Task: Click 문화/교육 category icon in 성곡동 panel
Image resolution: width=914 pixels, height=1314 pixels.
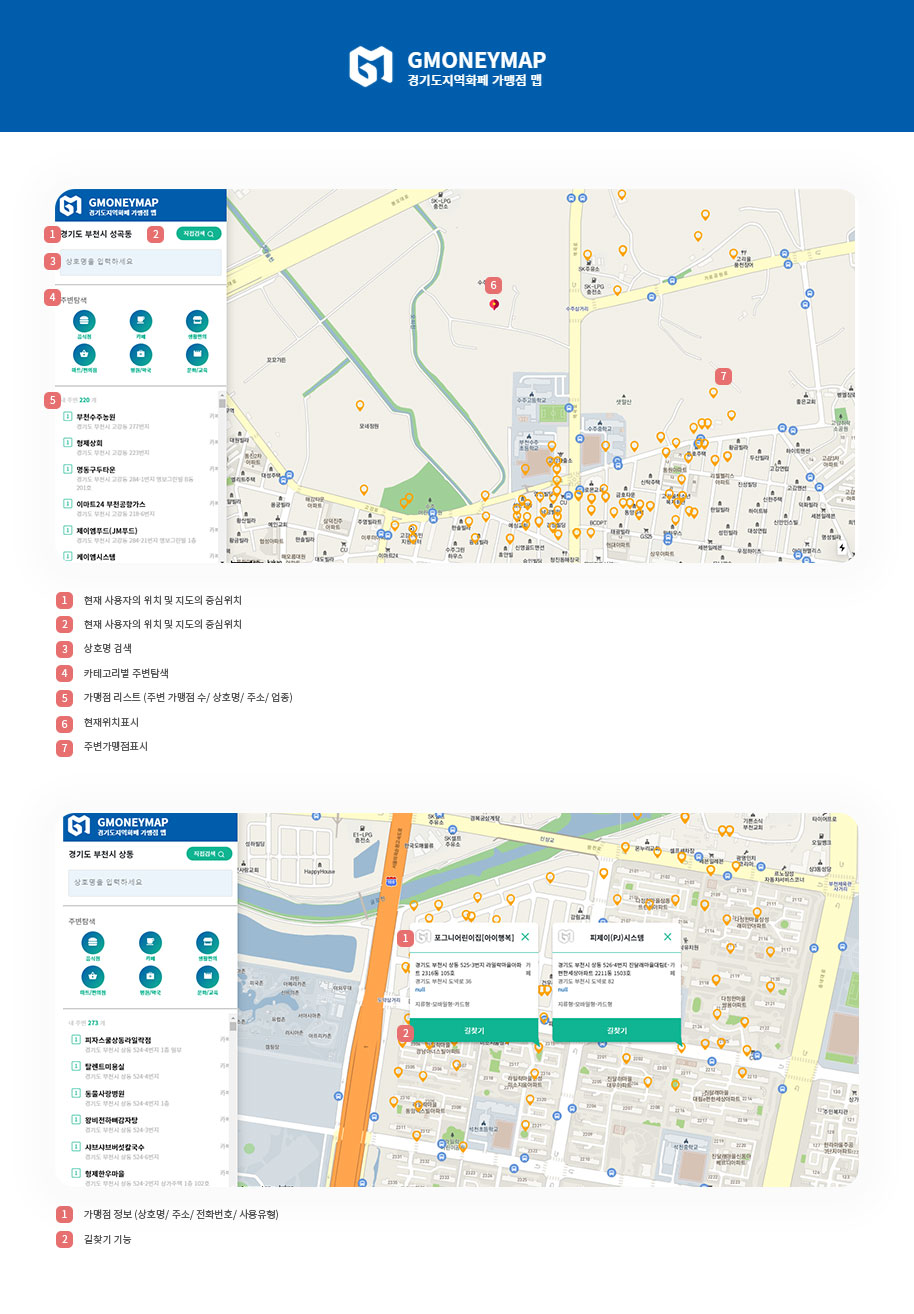Action: click(197, 354)
